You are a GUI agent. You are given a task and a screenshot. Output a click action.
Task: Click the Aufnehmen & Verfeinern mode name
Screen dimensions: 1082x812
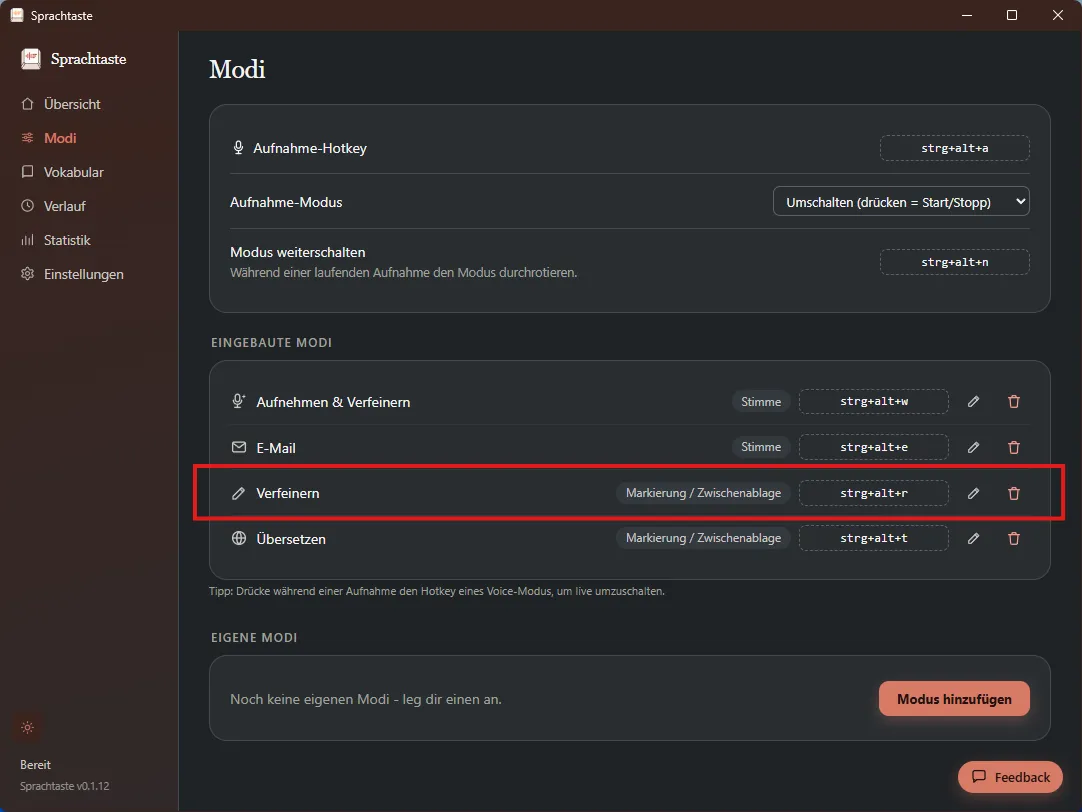click(333, 402)
